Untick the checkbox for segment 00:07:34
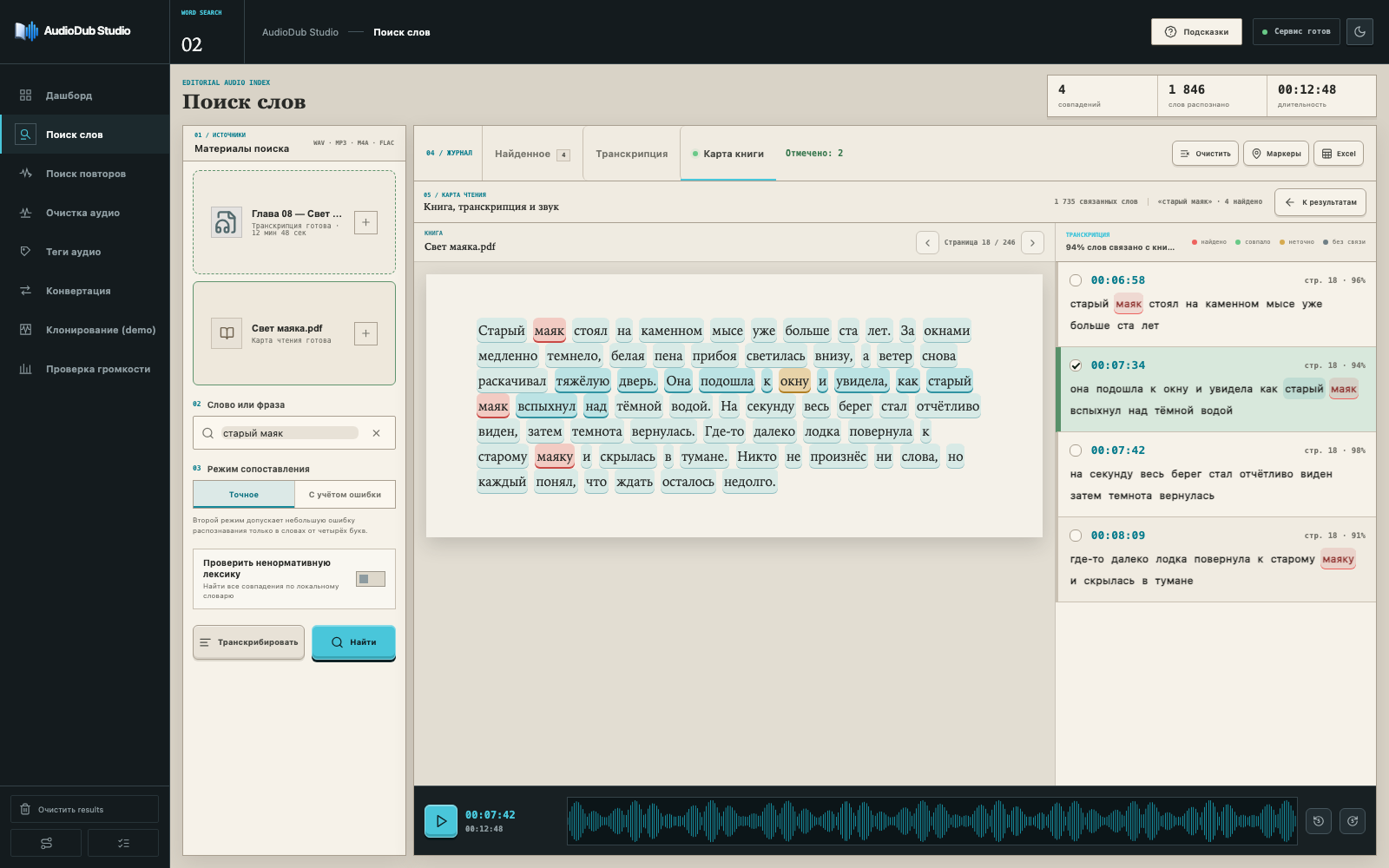Image resolution: width=1389 pixels, height=868 pixels. pyautogui.click(x=1076, y=365)
